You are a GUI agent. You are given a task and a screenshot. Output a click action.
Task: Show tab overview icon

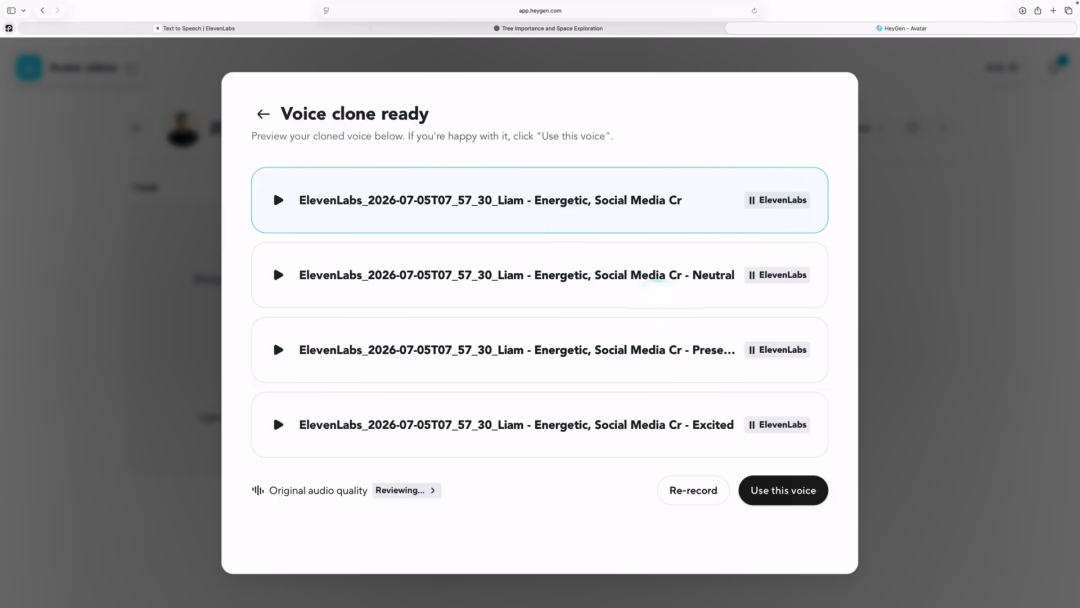point(1068,10)
